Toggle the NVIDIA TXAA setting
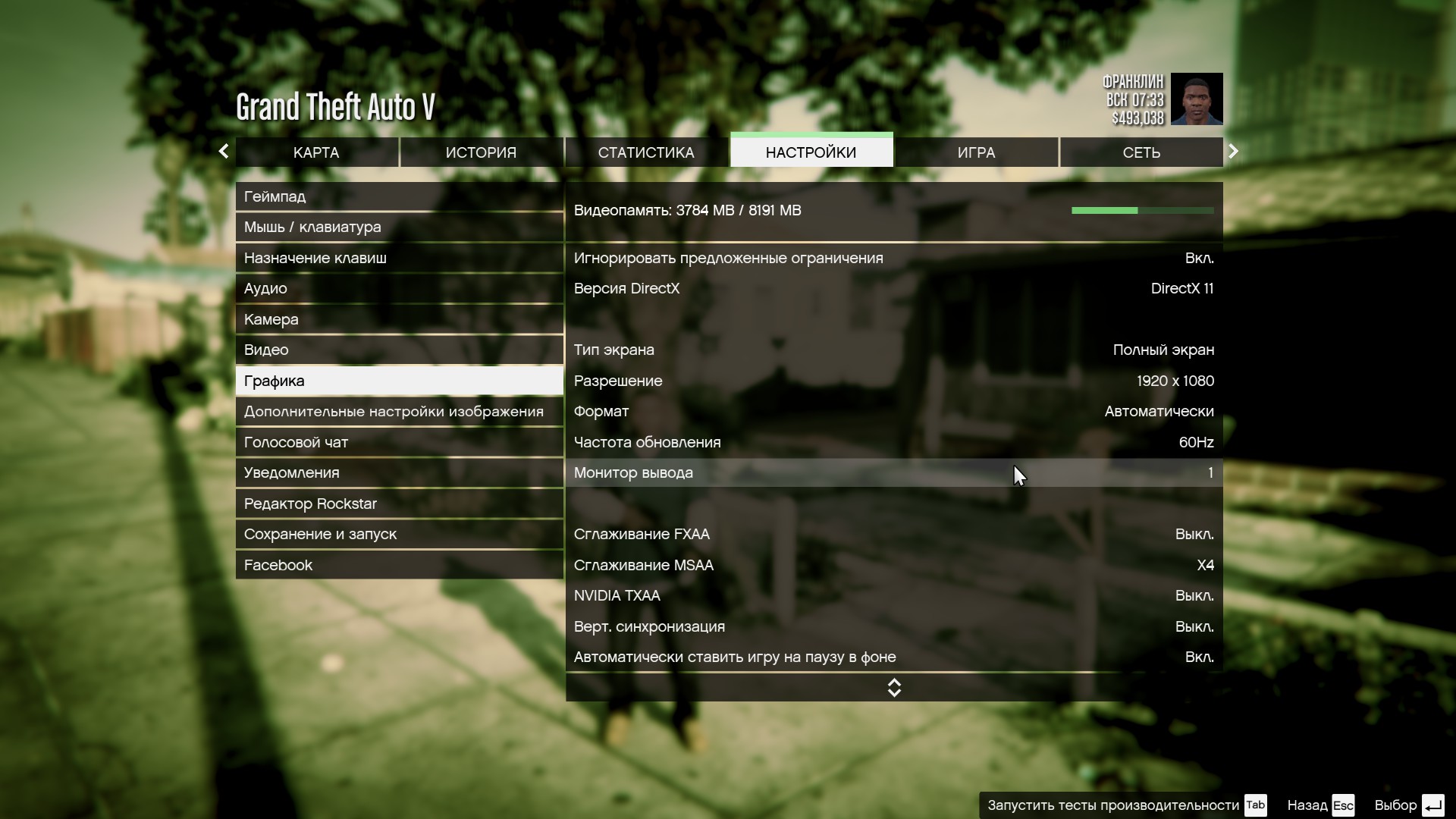This screenshot has width=1456, height=819. [x=894, y=595]
